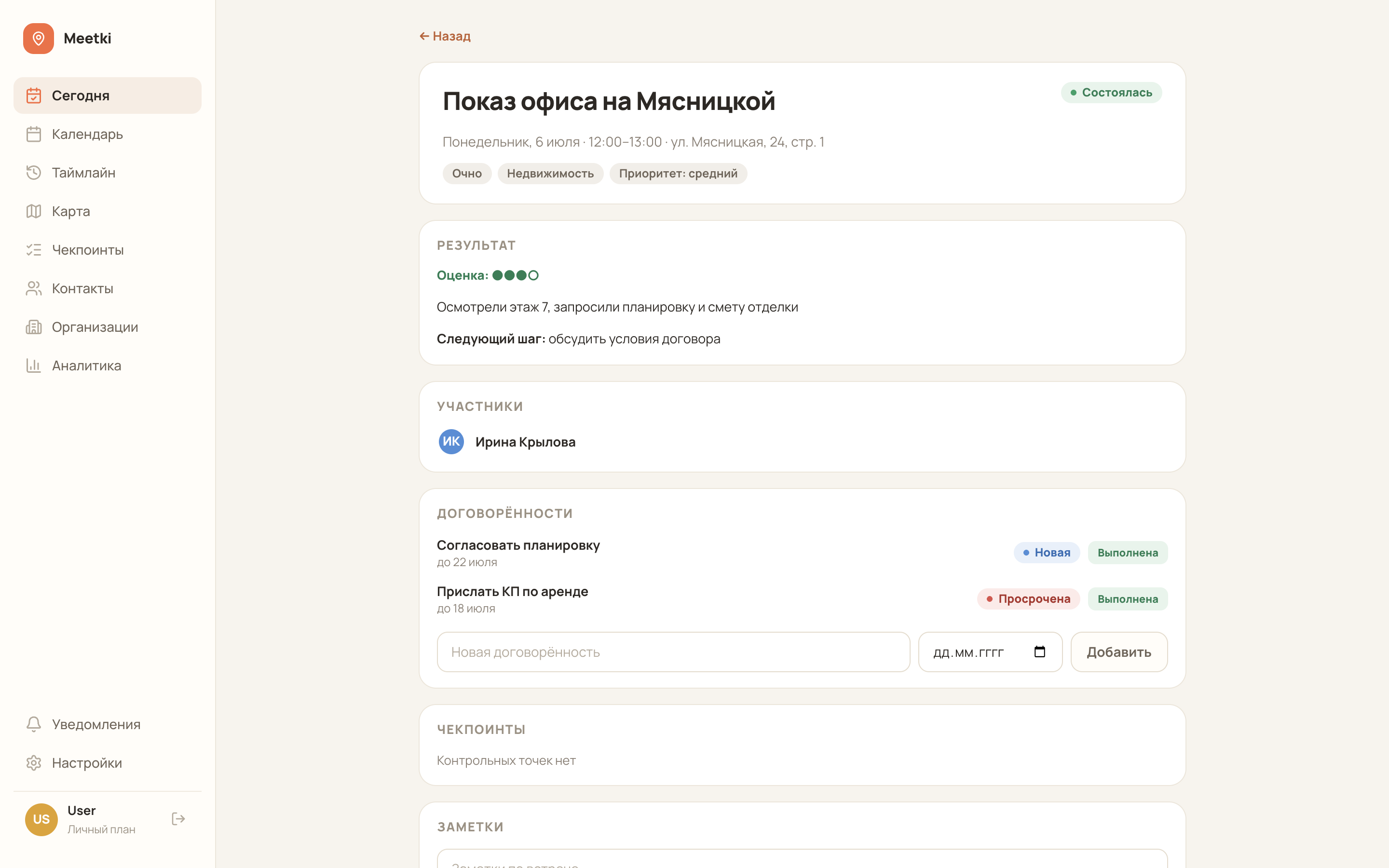Click the Просрочена status badge
The width and height of the screenshot is (1389, 868).
tap(1028, 599)
